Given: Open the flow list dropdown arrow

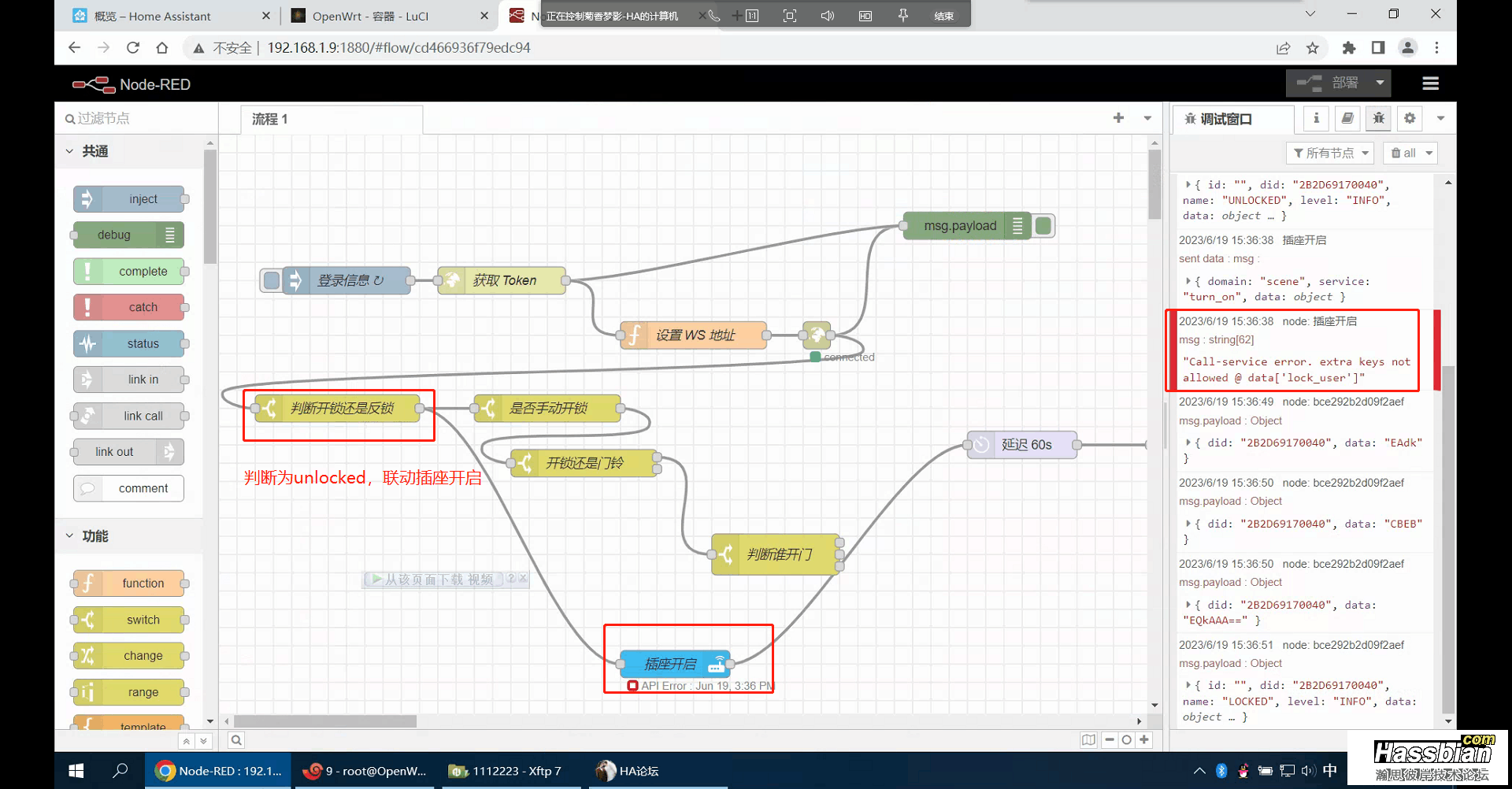Looking at the screenshot, I should (1147, 118).
